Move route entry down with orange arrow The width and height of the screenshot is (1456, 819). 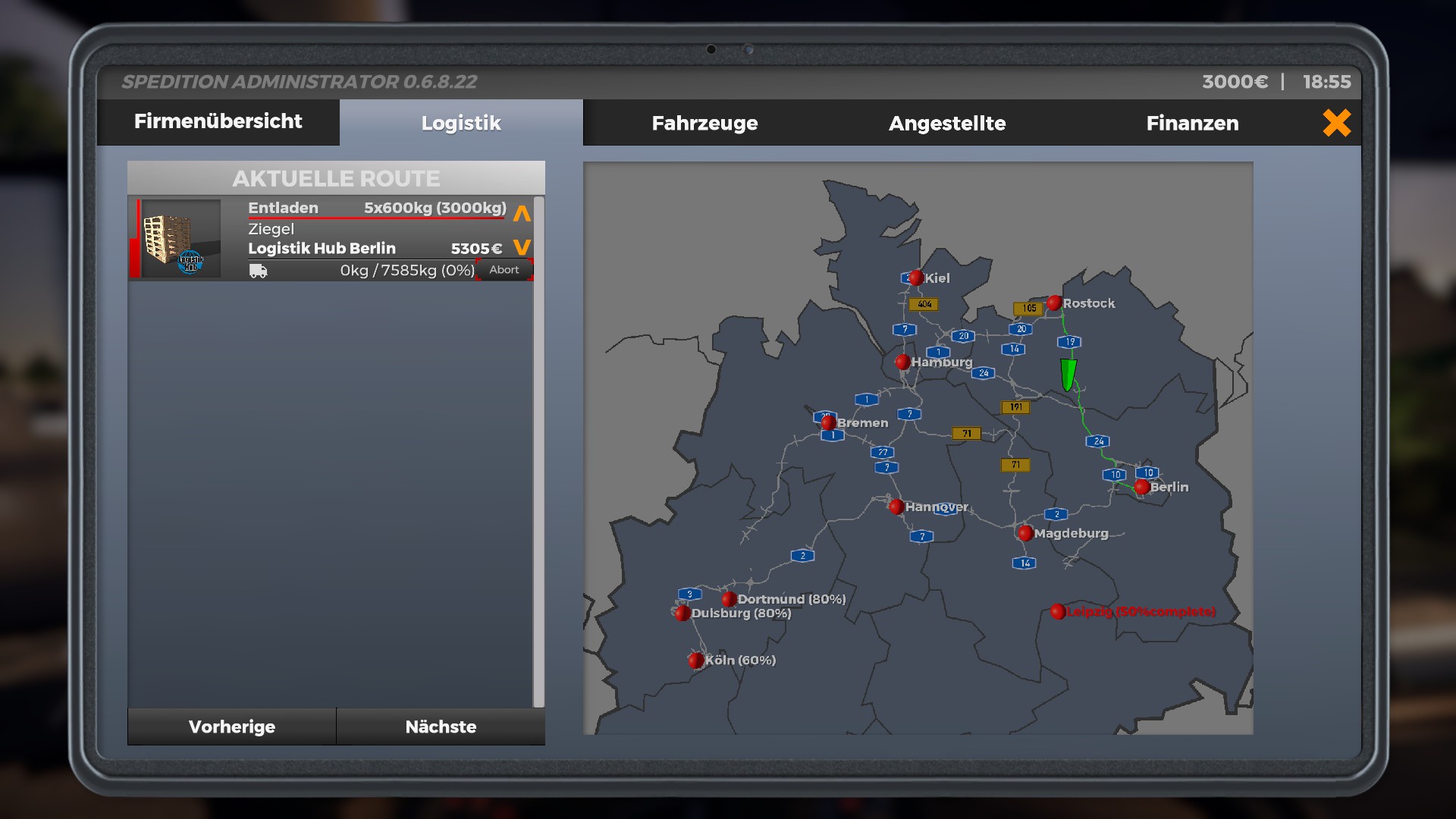(x=522, y=247)
